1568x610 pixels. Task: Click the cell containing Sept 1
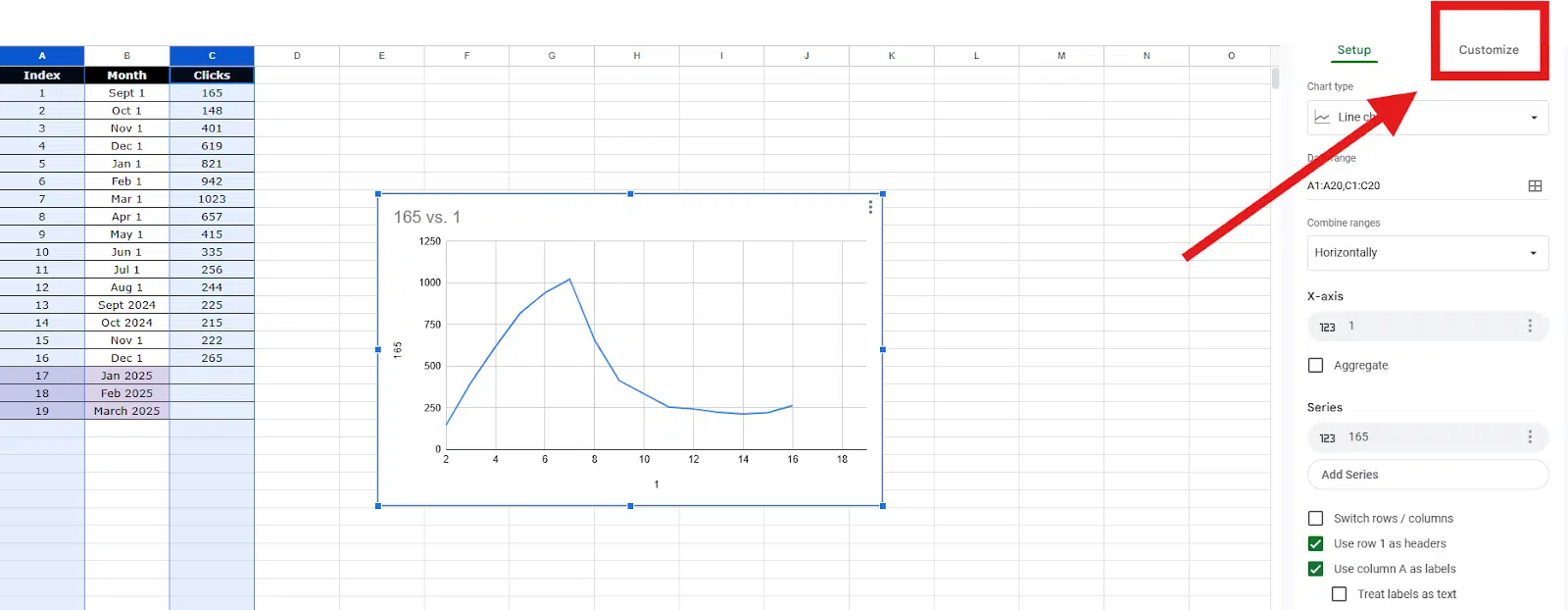pos(127,93)
